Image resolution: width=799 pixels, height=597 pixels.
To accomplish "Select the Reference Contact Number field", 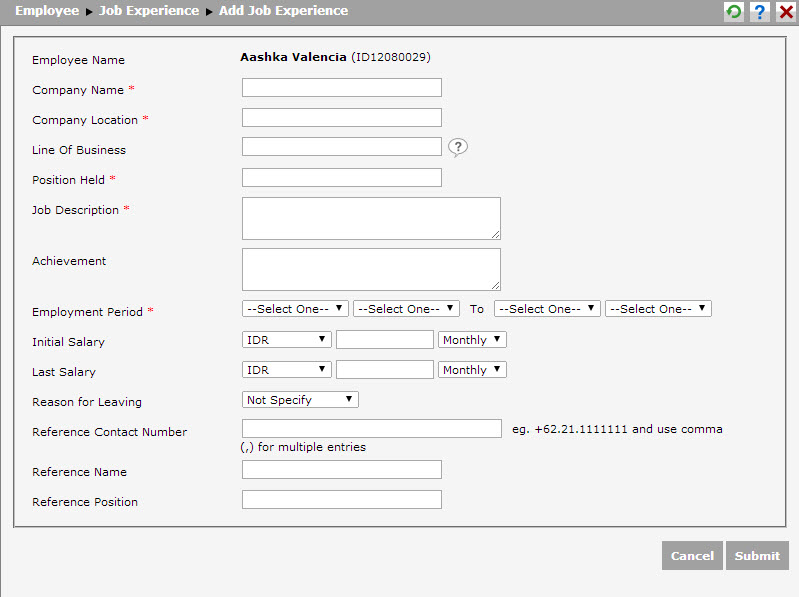I will [371, 429].
